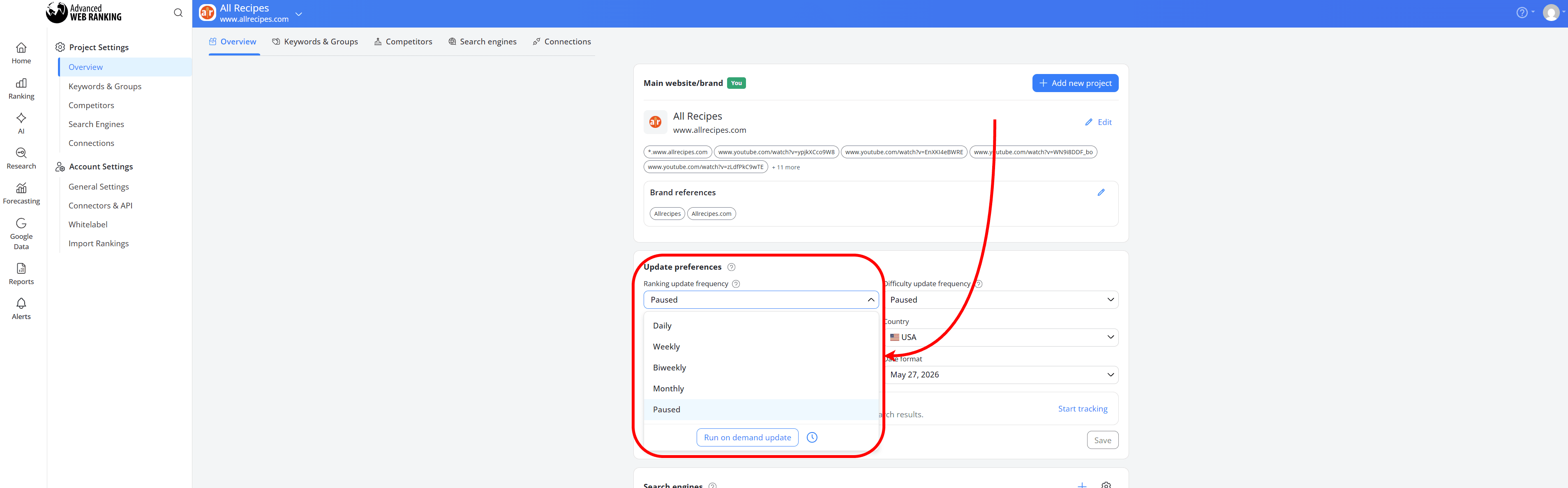
Task: Open the Ranking section in sidebar
Action: [x=21, y=88]
